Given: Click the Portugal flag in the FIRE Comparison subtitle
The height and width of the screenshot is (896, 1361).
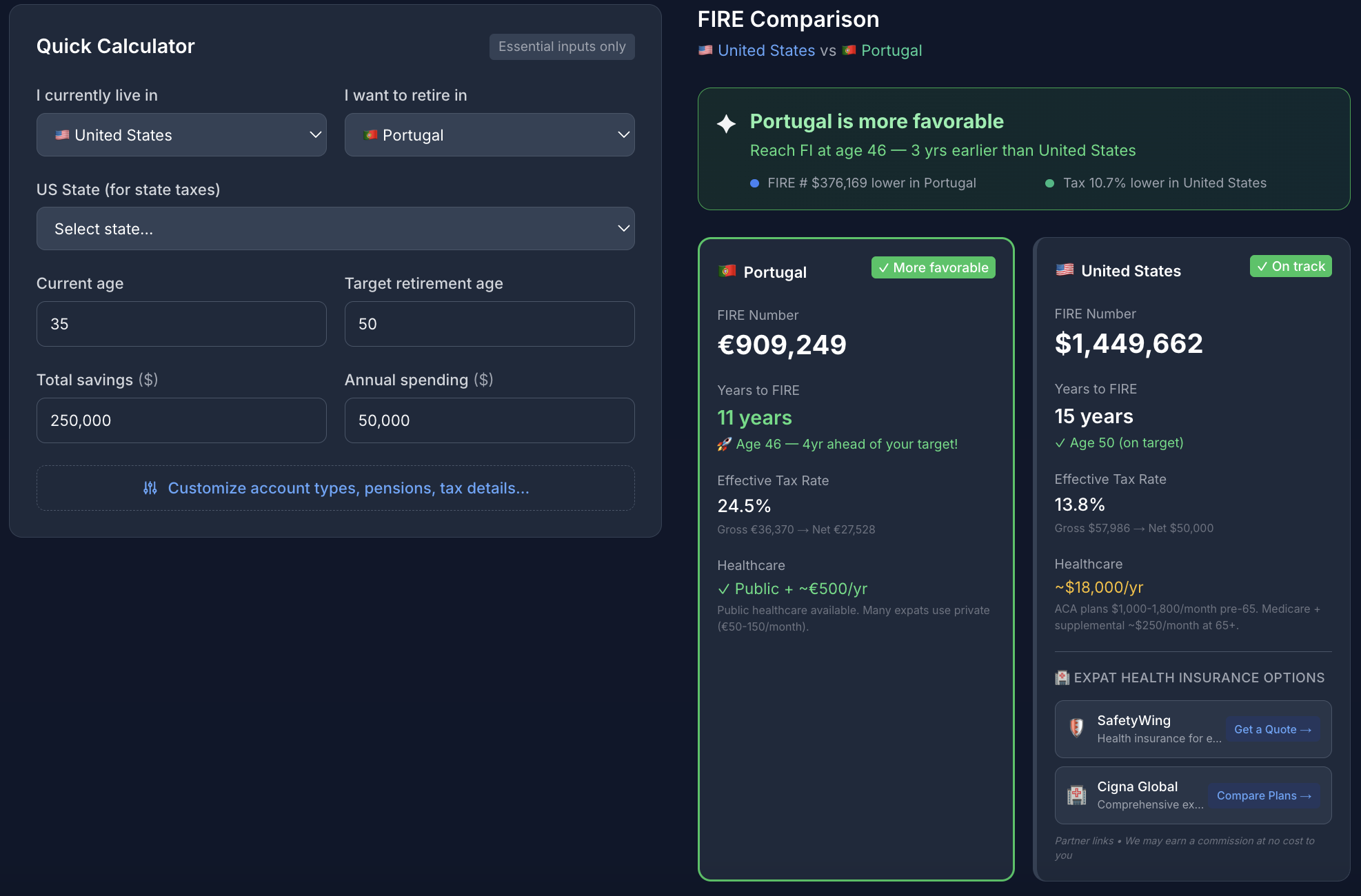Looking at the screenshot, I should point(849,50).
